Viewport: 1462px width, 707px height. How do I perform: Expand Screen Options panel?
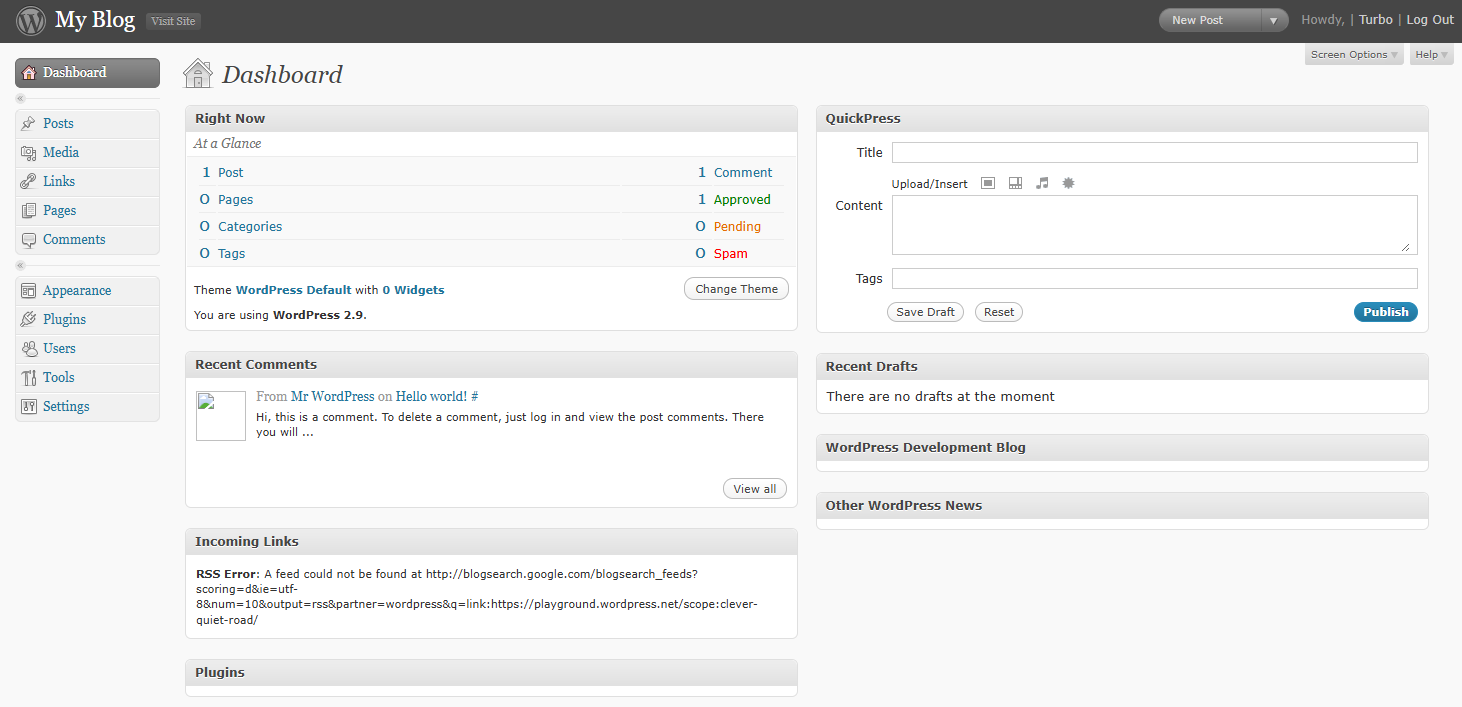pos(1354,55)
